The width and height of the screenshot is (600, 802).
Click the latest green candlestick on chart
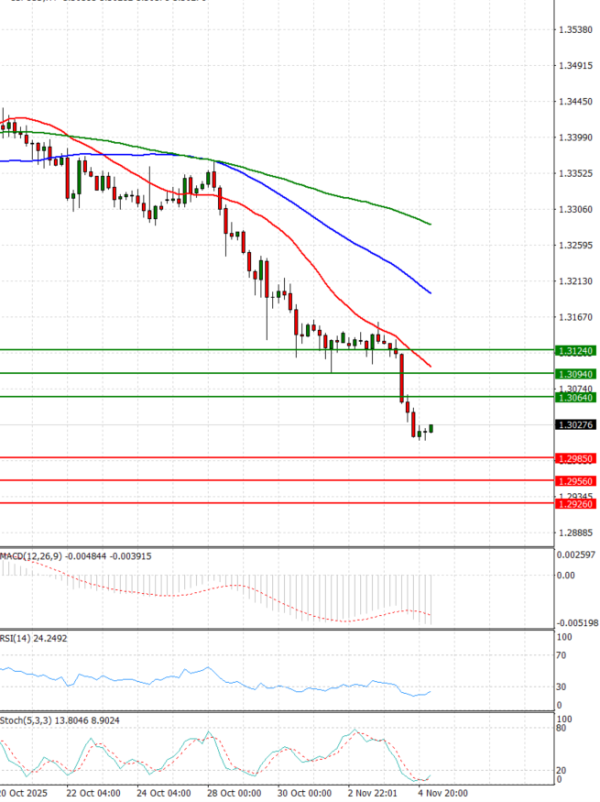431,429
